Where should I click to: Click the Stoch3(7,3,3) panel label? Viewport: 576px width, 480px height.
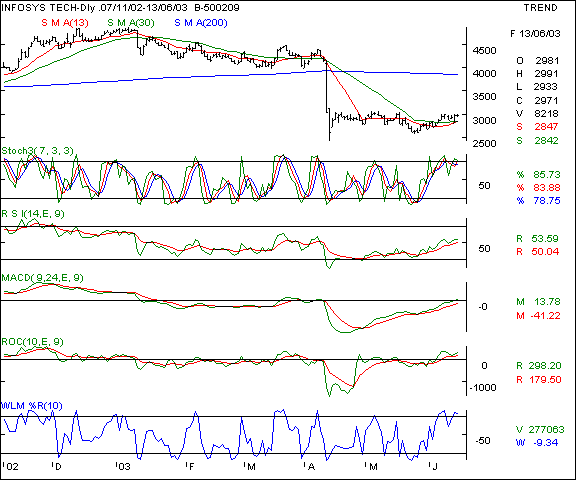click(37, 151)
